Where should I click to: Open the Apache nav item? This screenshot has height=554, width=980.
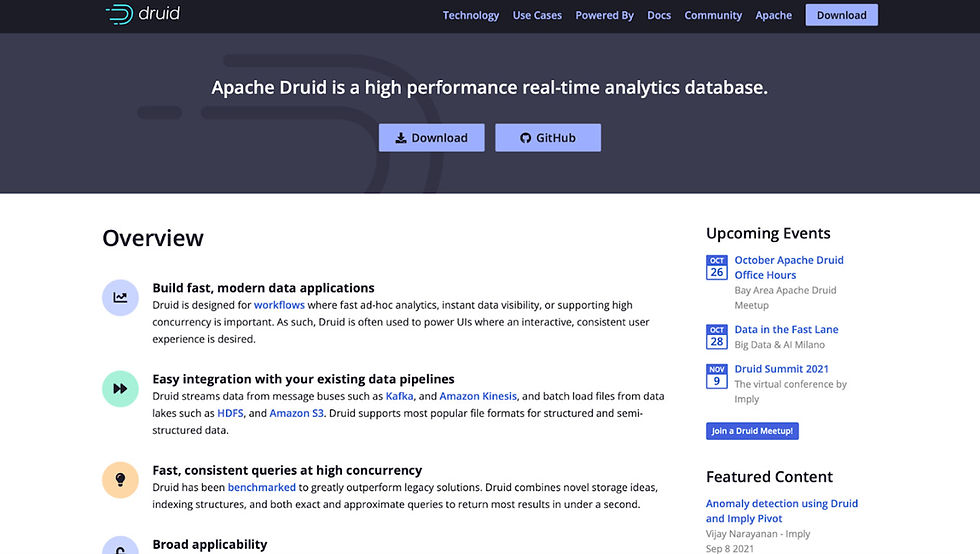coord(773,15)
